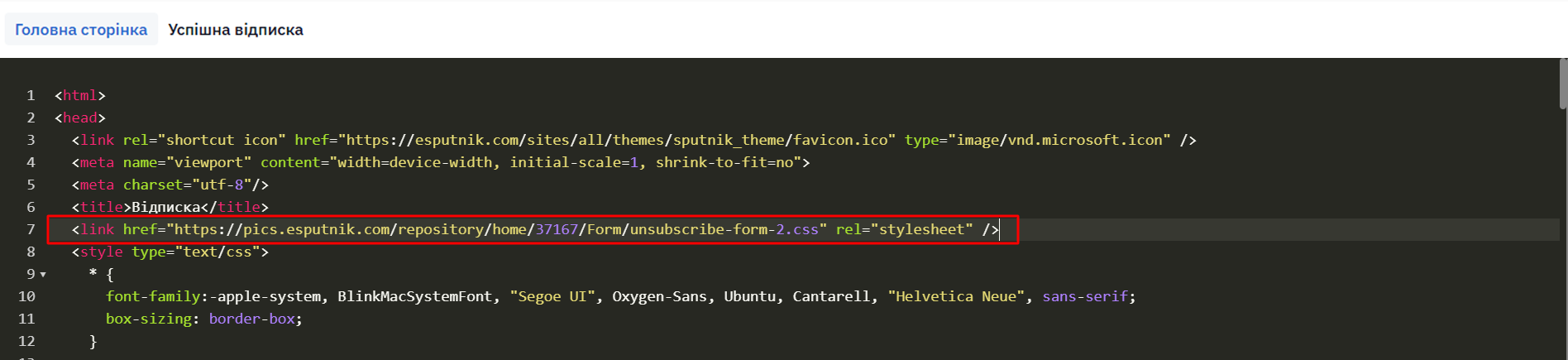
Task: Click the head tag on line 2
Action: pos(80,118)
